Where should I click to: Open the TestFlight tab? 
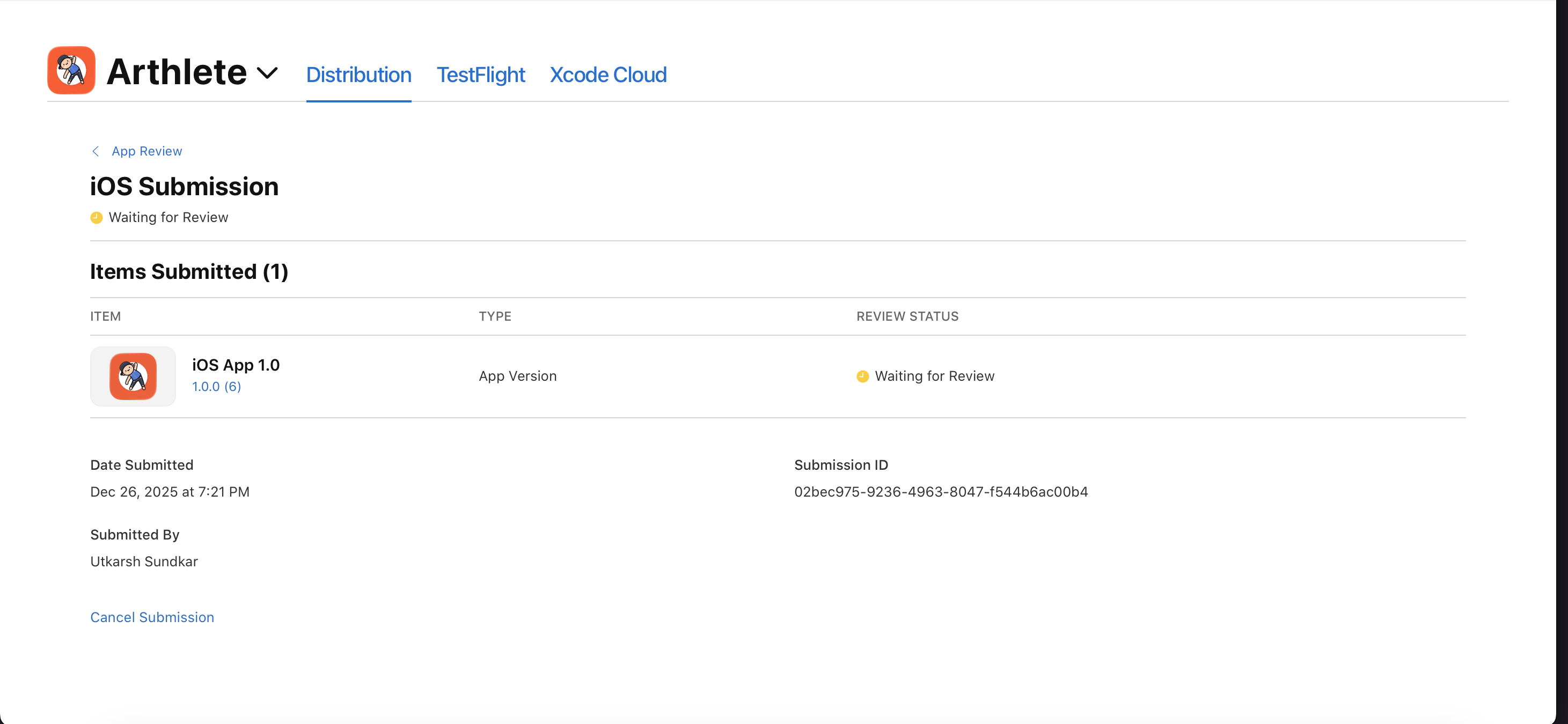[x=480, y=75]
